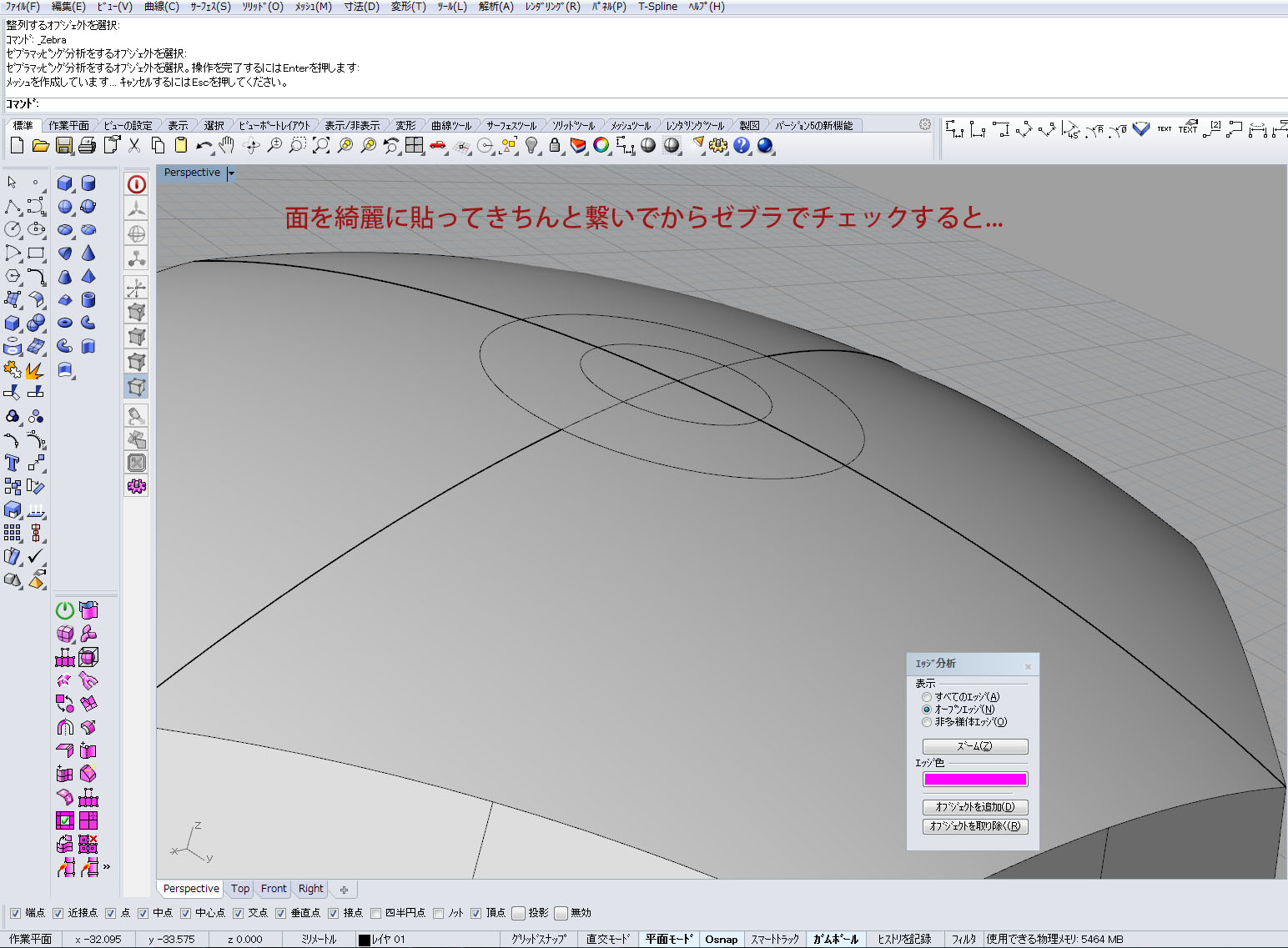Select the Polyline tool
This screenshot has height=948, width=1288.
pos(13,206)
